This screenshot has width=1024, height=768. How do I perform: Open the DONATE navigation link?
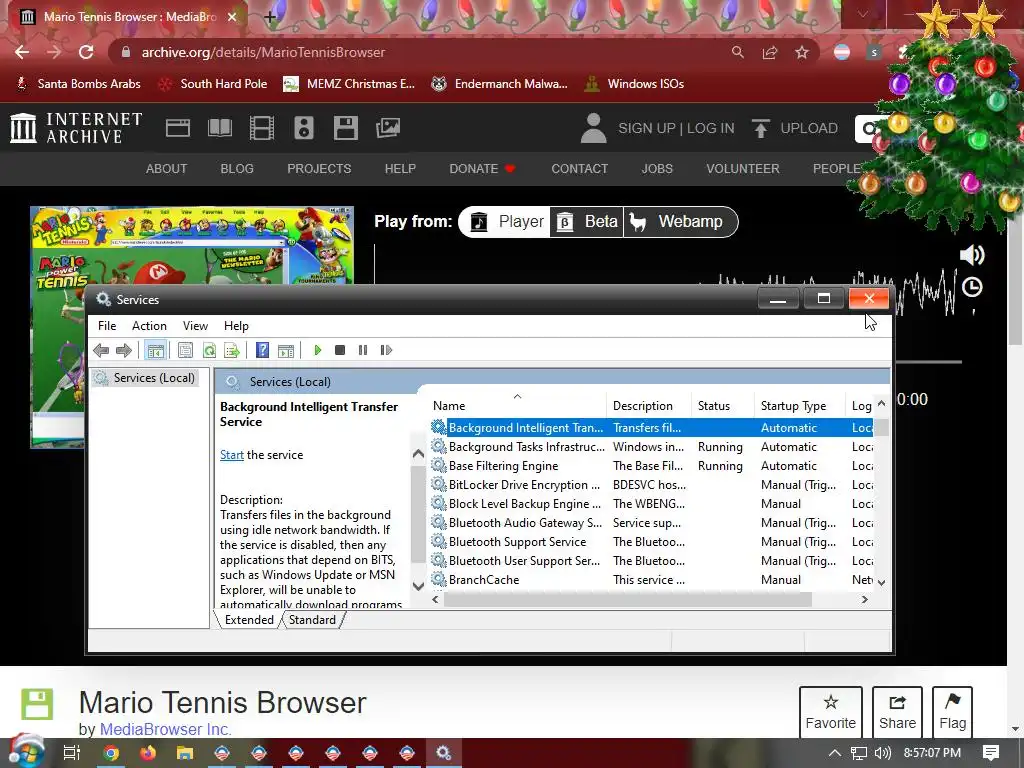[483, 169]
